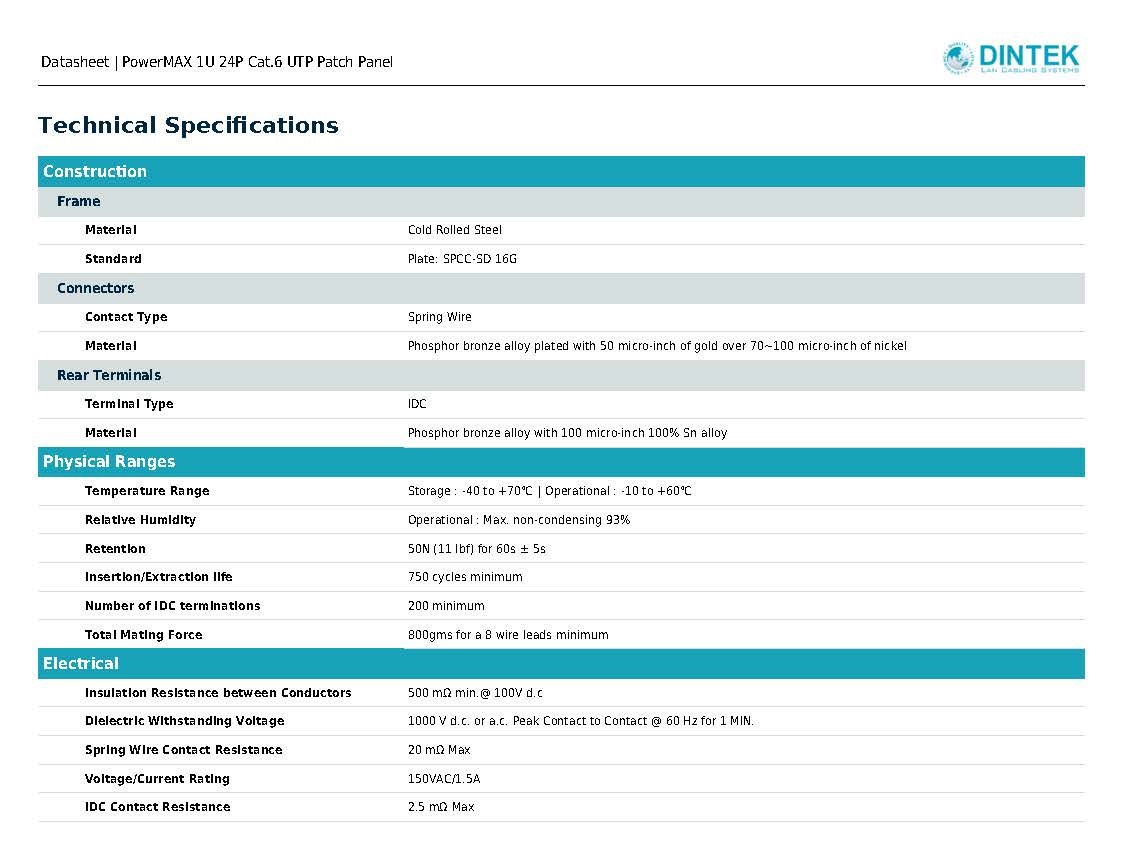
Task: Click the Temperature Range label
Action: click(147, 491)
